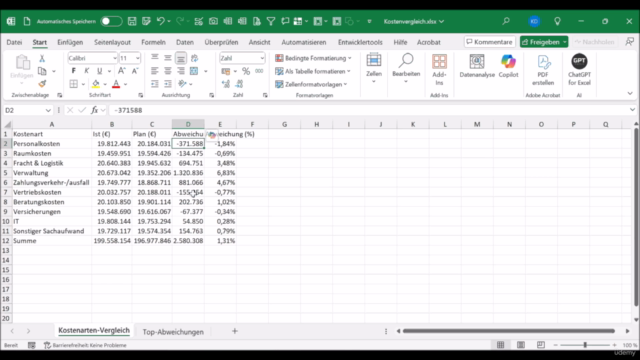640x360 pixels.
Task: Launch Datenanalyse
Action: click(x=477, y=66)
